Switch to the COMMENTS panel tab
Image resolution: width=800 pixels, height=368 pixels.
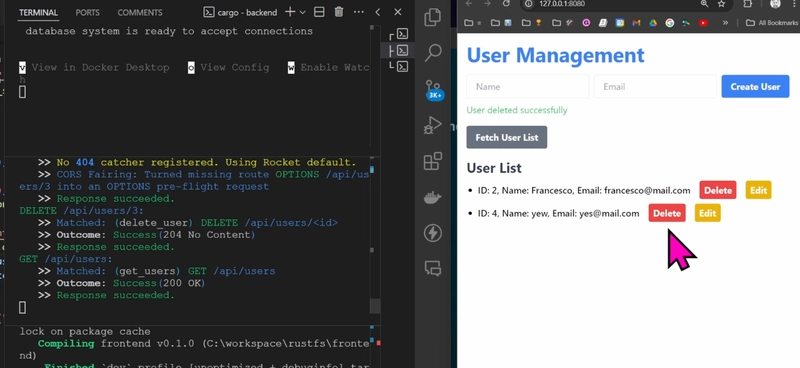click(x=140, y=13)
